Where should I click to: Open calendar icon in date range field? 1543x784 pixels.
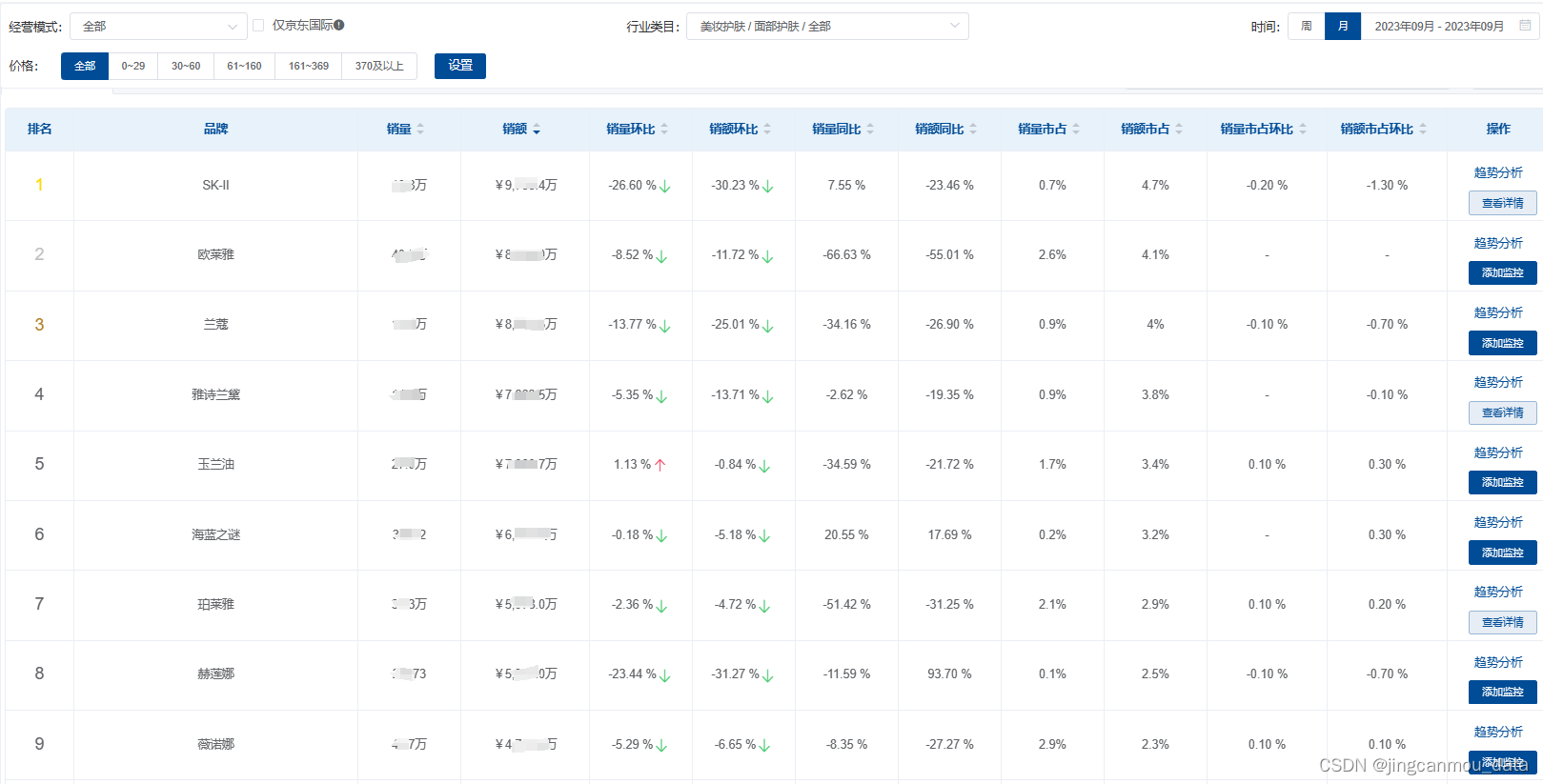(1525, 26)
